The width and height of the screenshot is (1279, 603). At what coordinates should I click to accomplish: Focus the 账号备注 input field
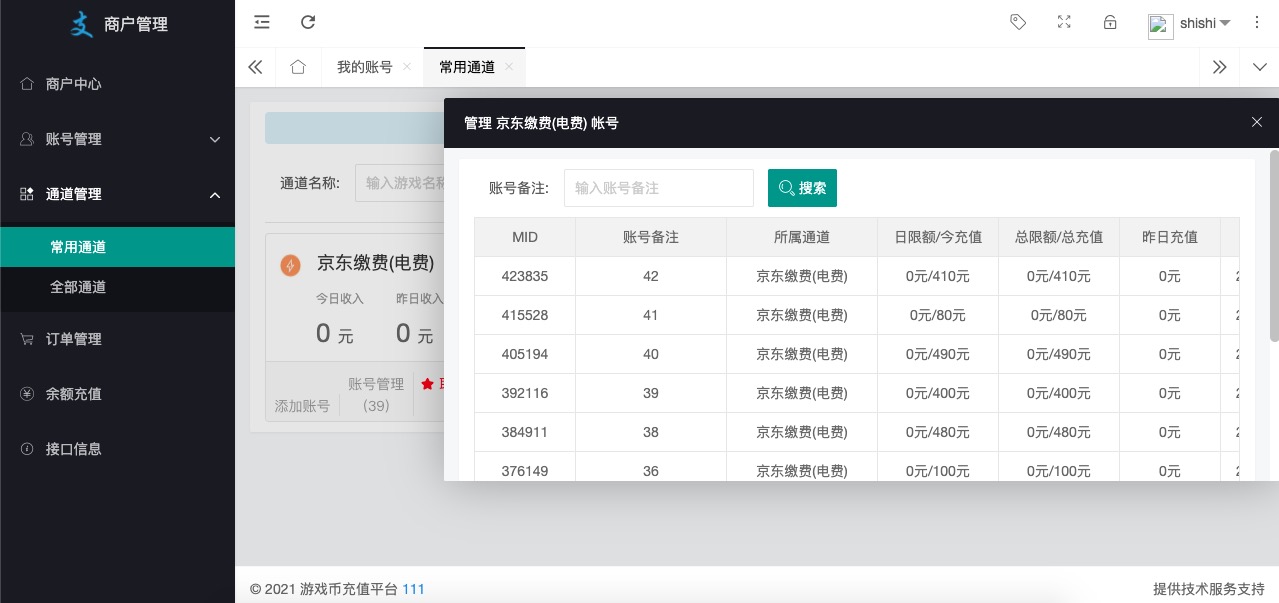[x=659, y=188]
